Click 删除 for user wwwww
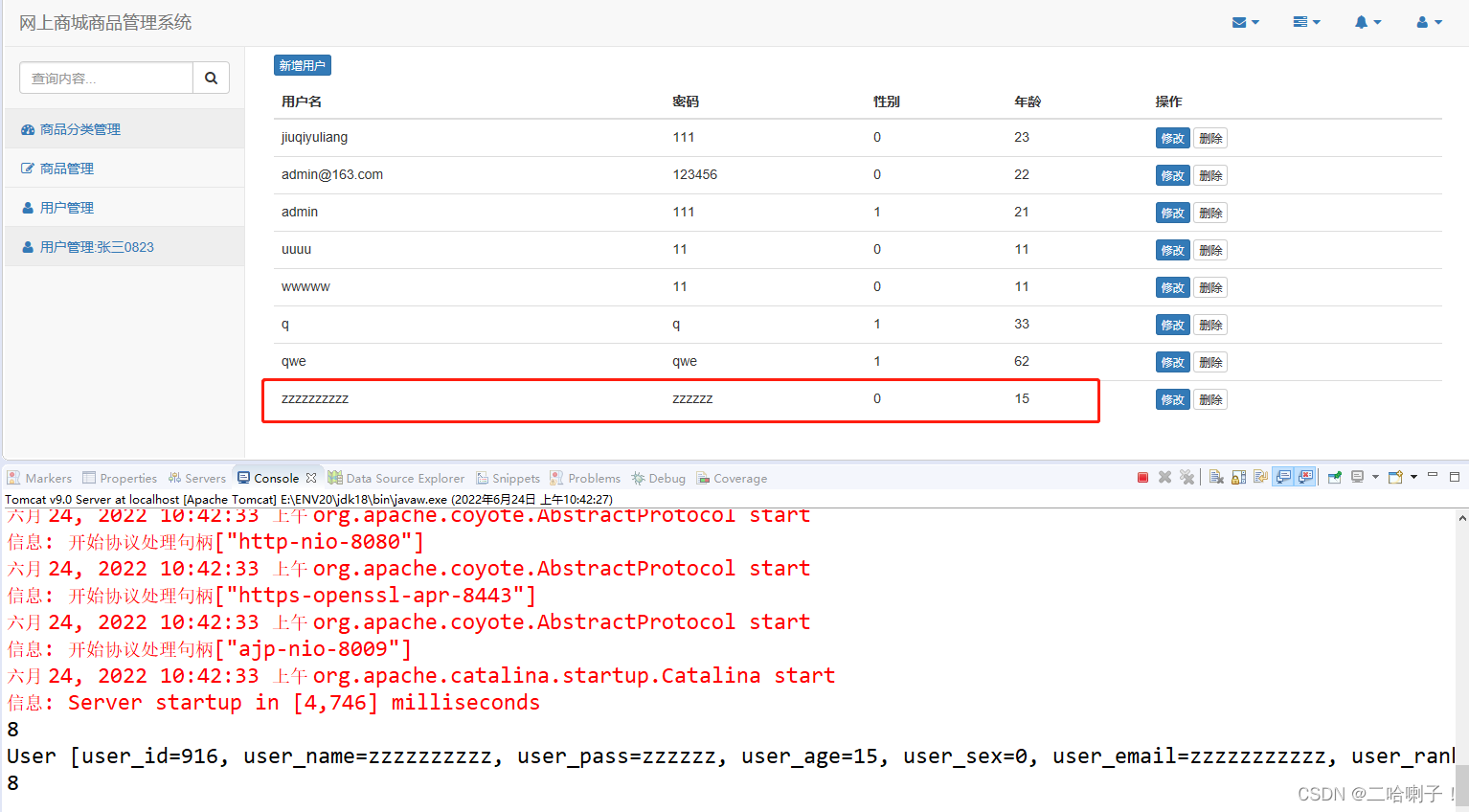This screenshot has height=812, width=1469. 1210,287
